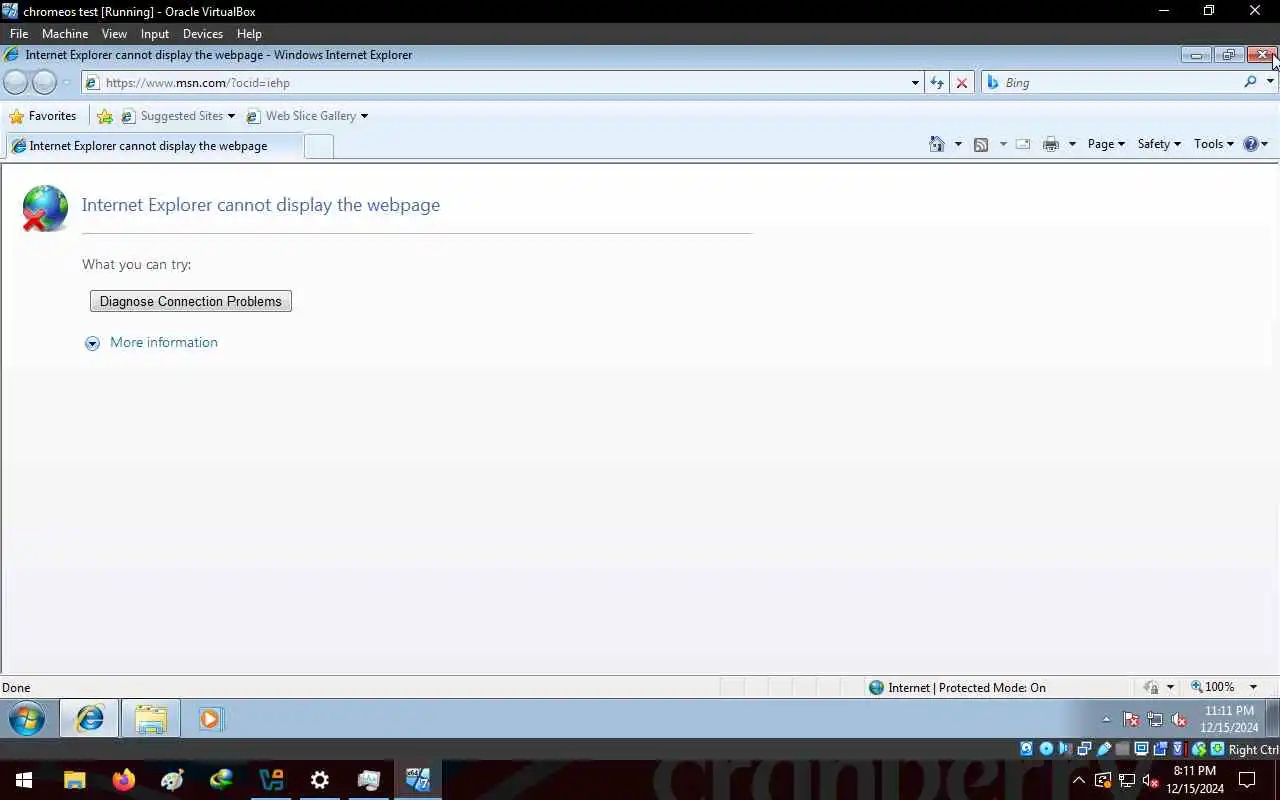
Task: Open the VirtualBox Machine menu
Action: 65,33
